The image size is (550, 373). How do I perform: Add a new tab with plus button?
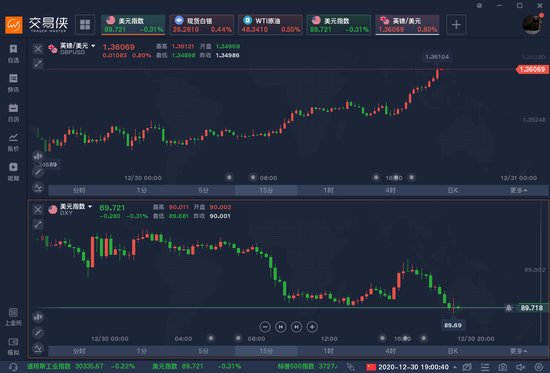click(x=456, y=25)
